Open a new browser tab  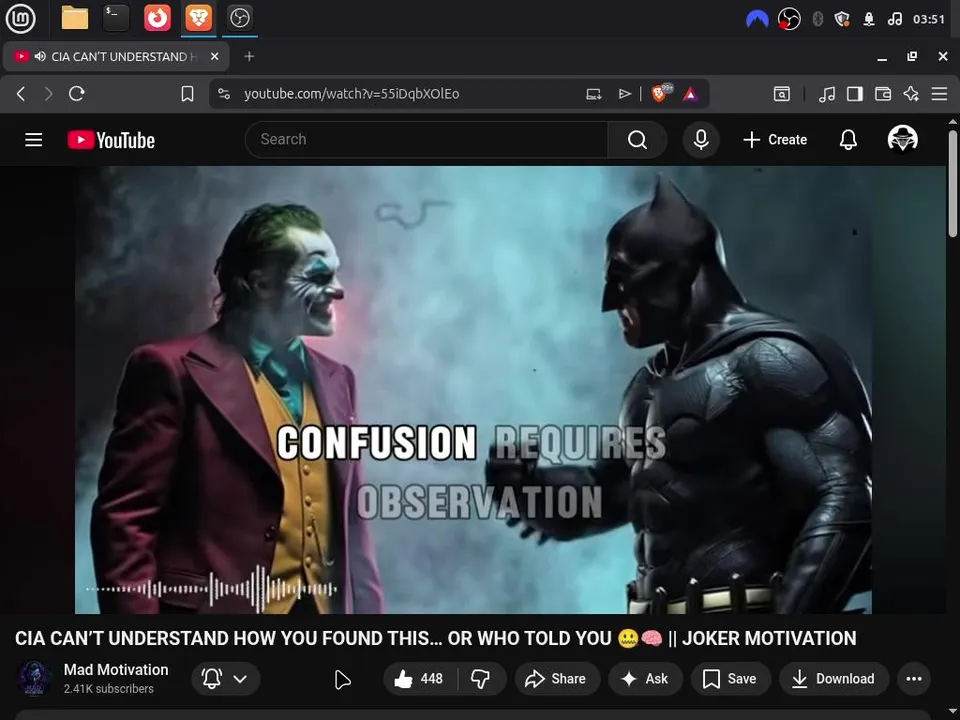coord(249,56)
